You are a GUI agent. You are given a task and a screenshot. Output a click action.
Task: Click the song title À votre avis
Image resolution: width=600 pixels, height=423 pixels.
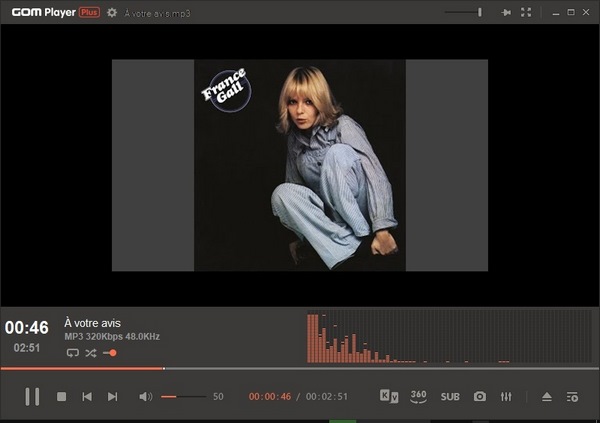[x=92, y=323]
